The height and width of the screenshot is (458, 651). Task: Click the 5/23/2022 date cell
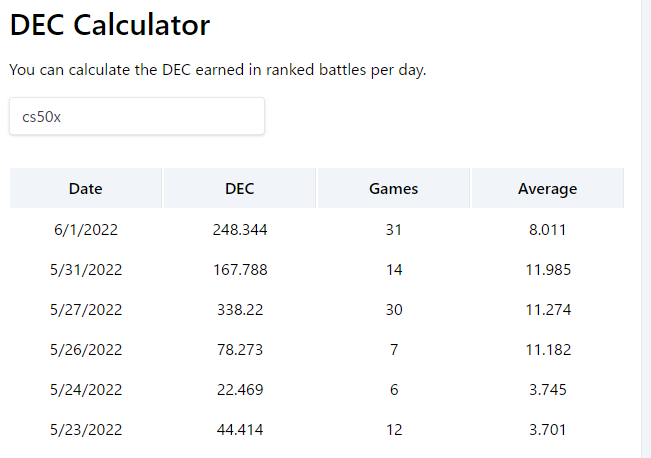86,429
